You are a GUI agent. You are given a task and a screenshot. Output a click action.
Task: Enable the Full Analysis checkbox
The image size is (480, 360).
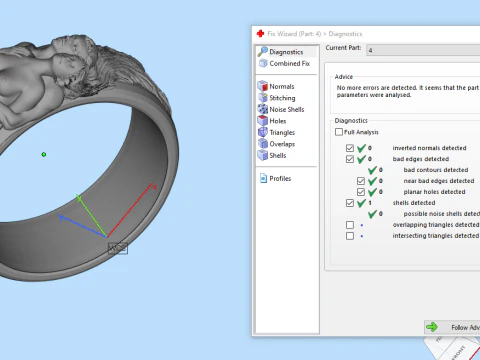tap(339, 132)
